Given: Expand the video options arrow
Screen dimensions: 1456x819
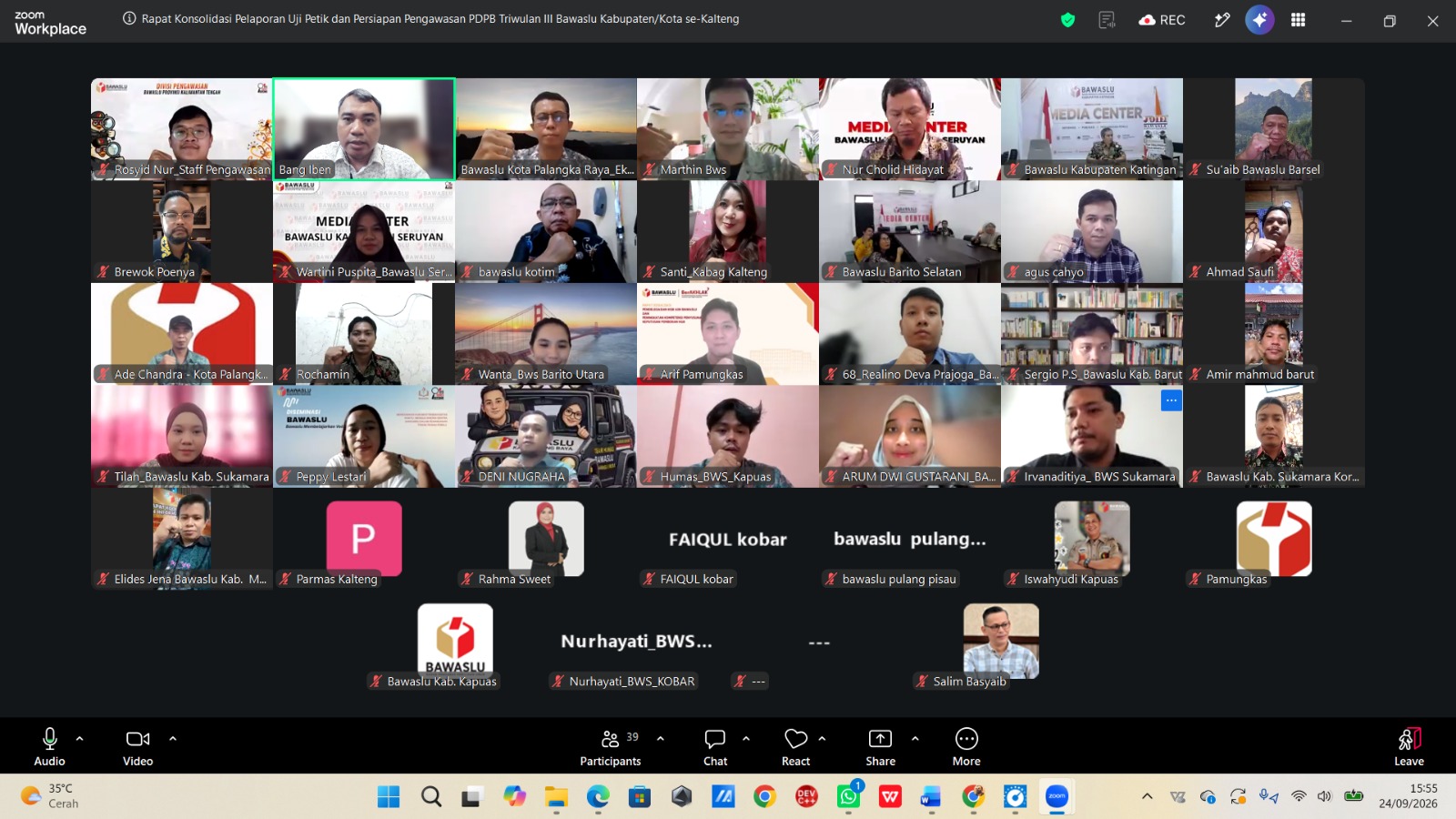Looking at the screenshot, I should click(173, 738).
